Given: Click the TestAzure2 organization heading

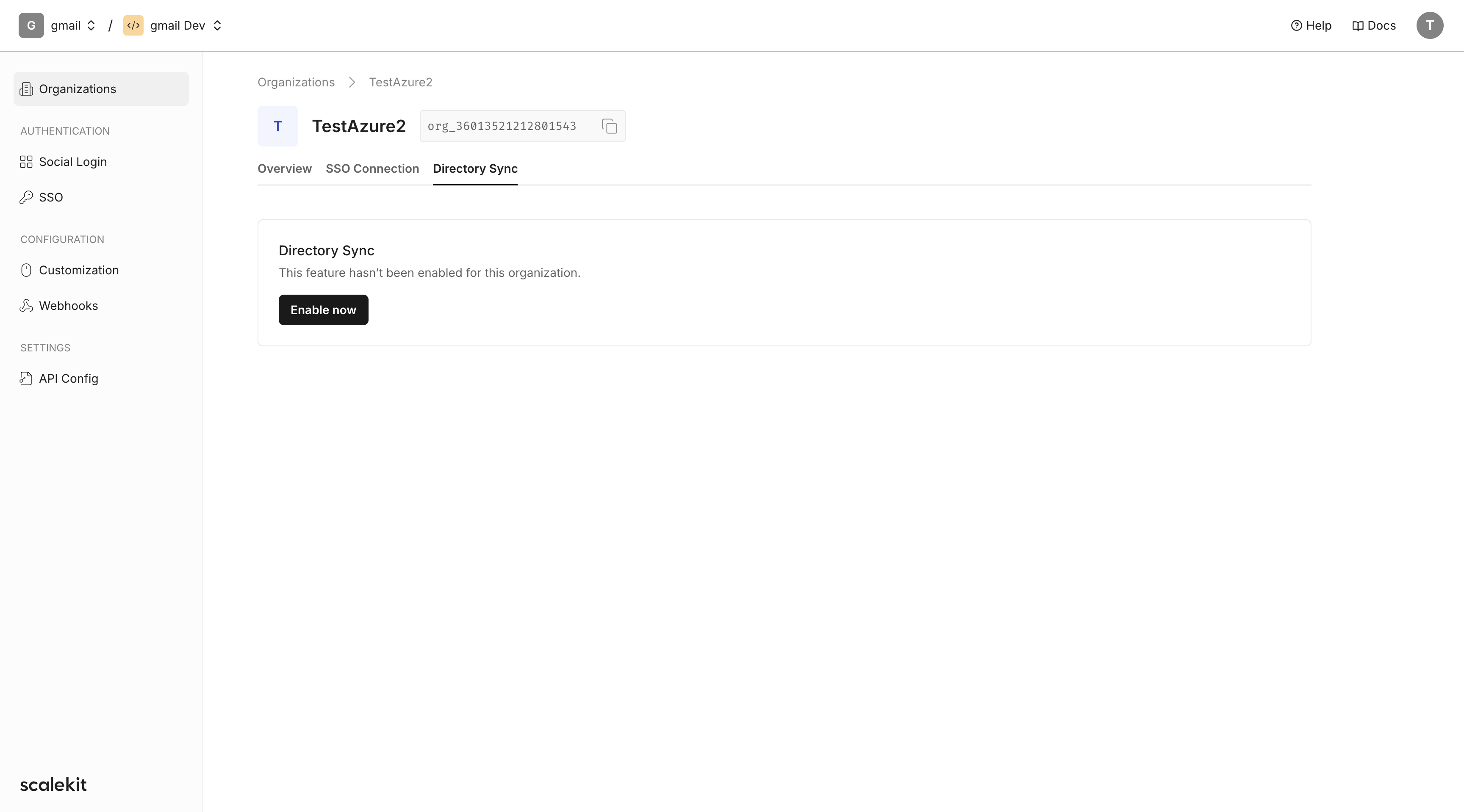Looking at the screenshot, I should pos(359,126).
